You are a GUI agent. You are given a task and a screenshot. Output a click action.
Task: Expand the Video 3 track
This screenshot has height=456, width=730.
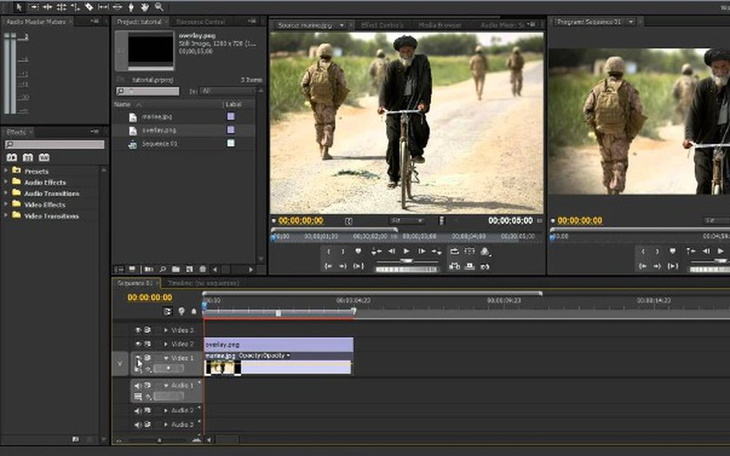(x=166, y=330)
